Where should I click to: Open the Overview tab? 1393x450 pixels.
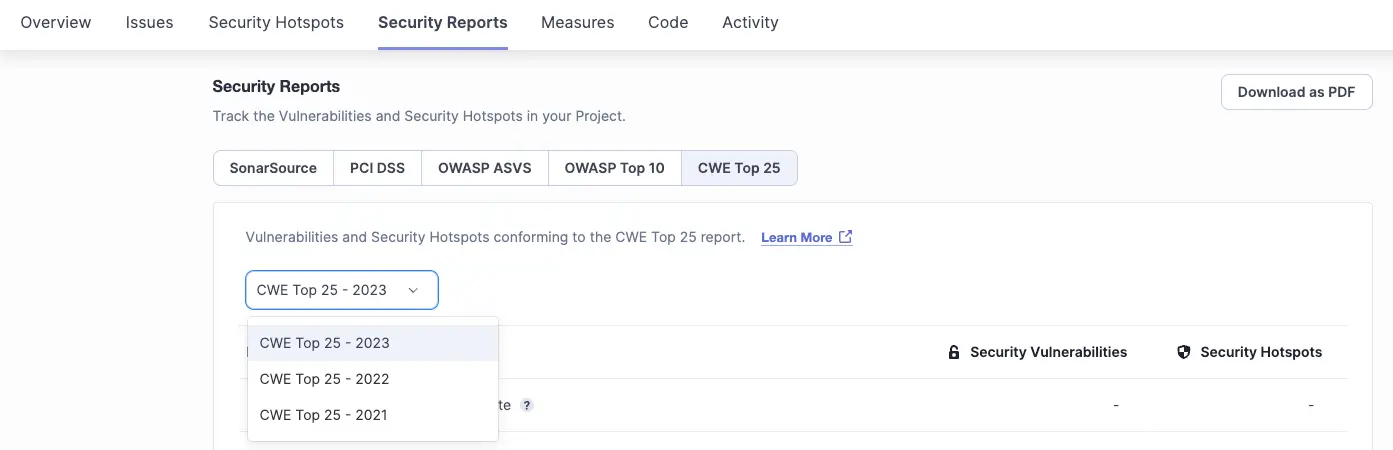56,22
